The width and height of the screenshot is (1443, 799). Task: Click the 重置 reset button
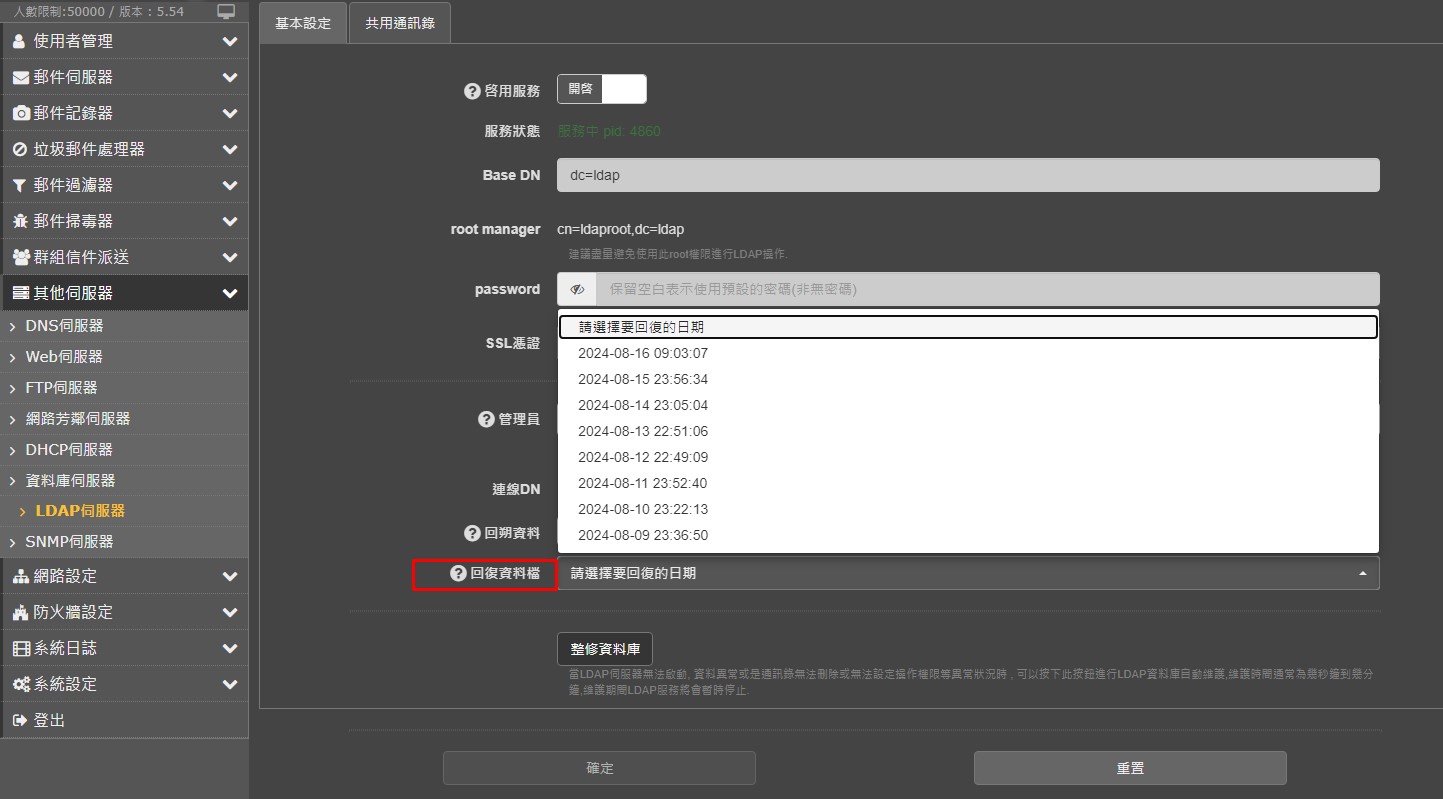[x=1130, y=768]
